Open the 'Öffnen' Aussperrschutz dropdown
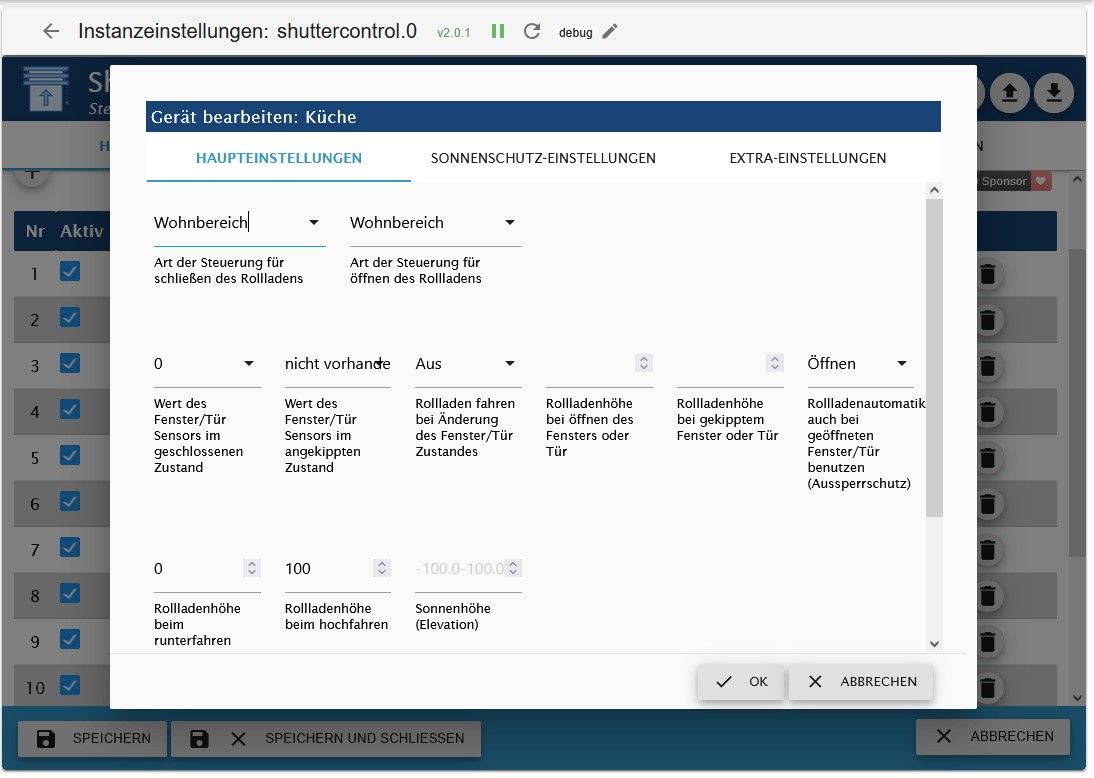This screenshot has height=778, width=1094. pos(860,364)
